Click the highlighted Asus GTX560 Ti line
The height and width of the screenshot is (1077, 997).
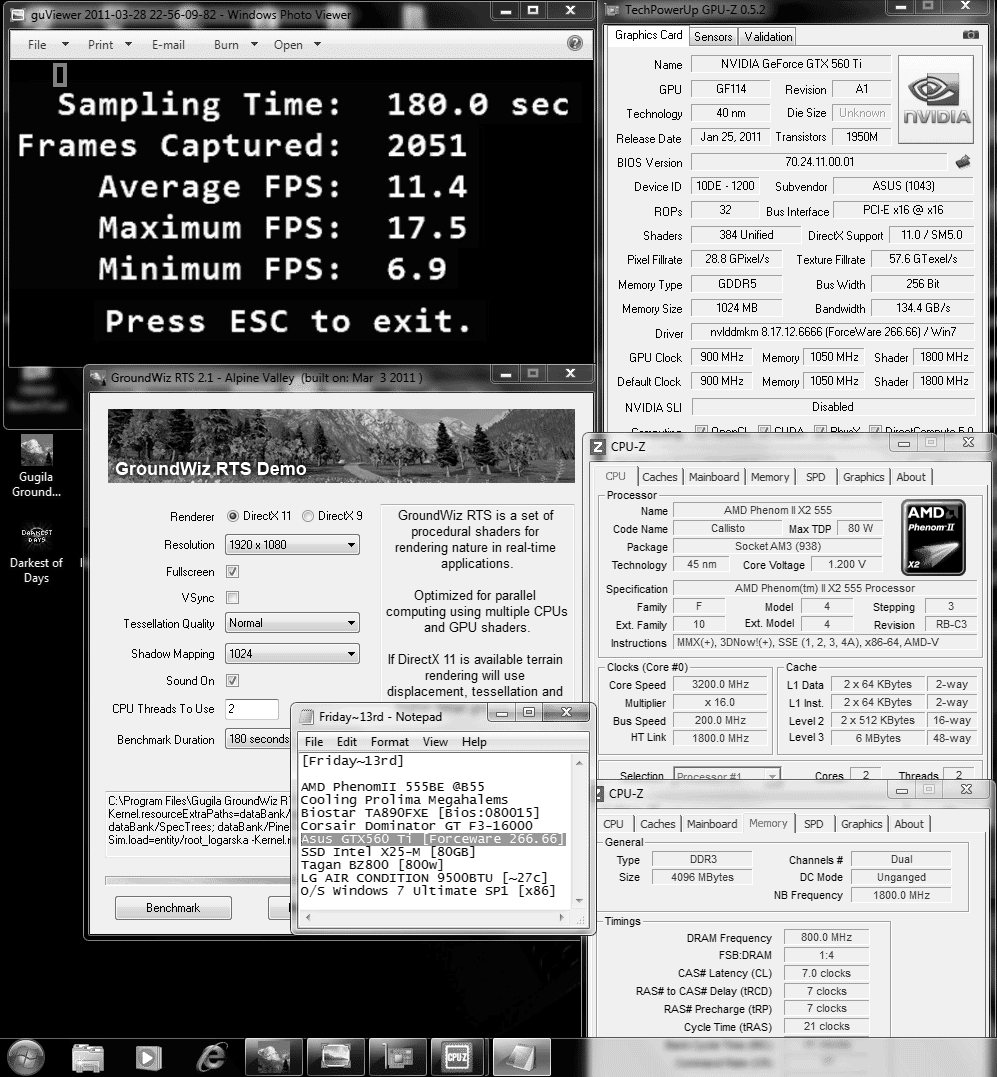click(433, 839)
